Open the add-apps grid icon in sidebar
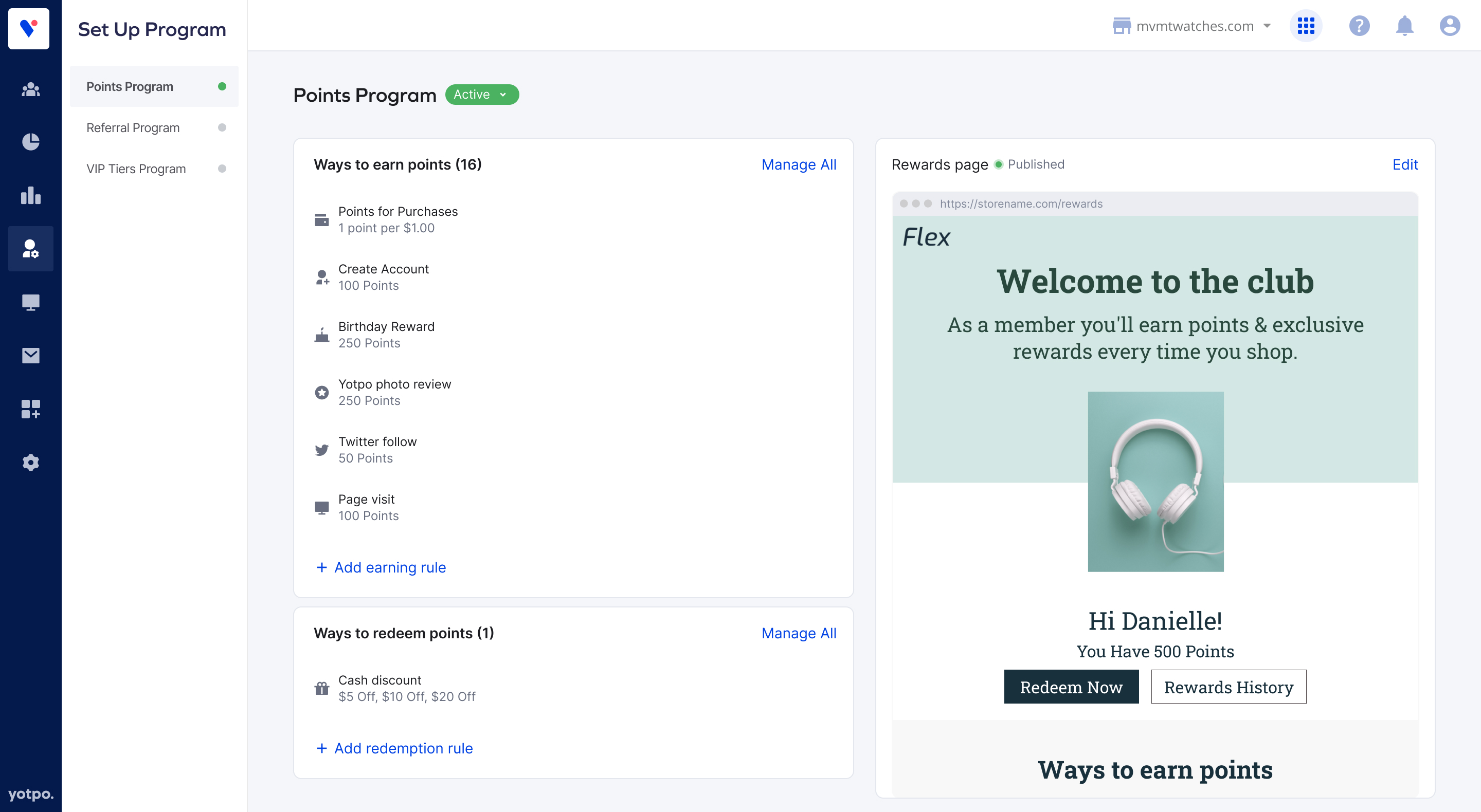The height and width of the screenshot is (812, 1481). [30, 409]
